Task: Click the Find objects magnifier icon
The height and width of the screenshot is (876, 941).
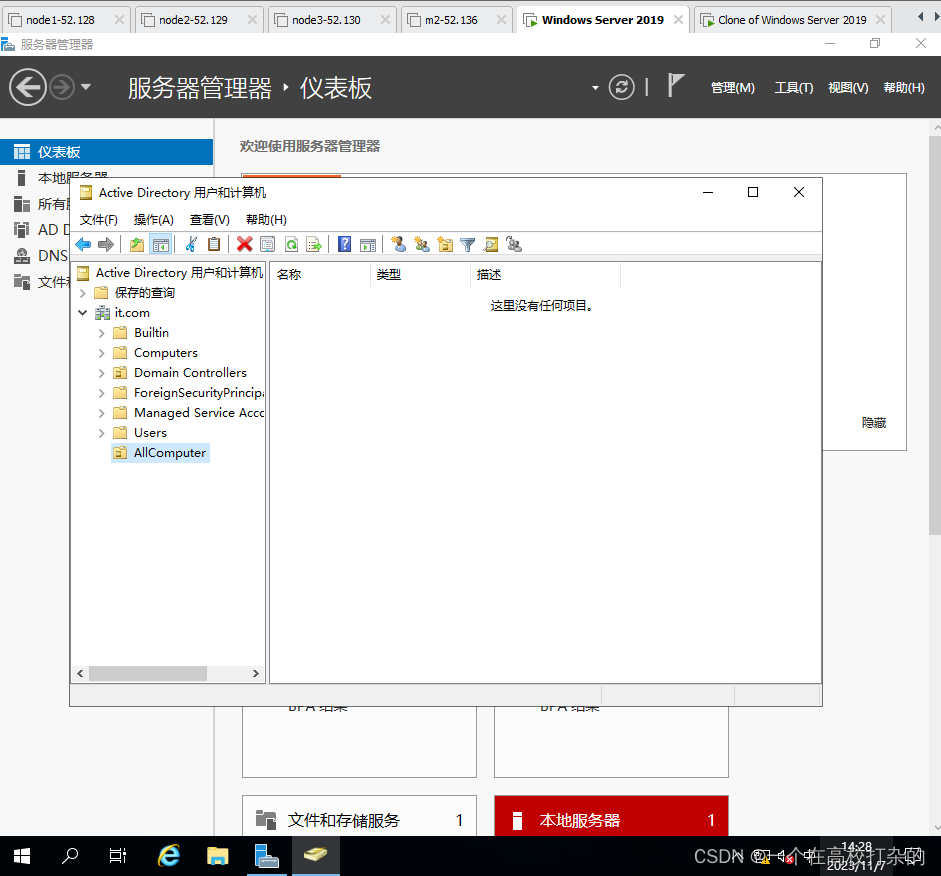Action: [x=491, y=244]
